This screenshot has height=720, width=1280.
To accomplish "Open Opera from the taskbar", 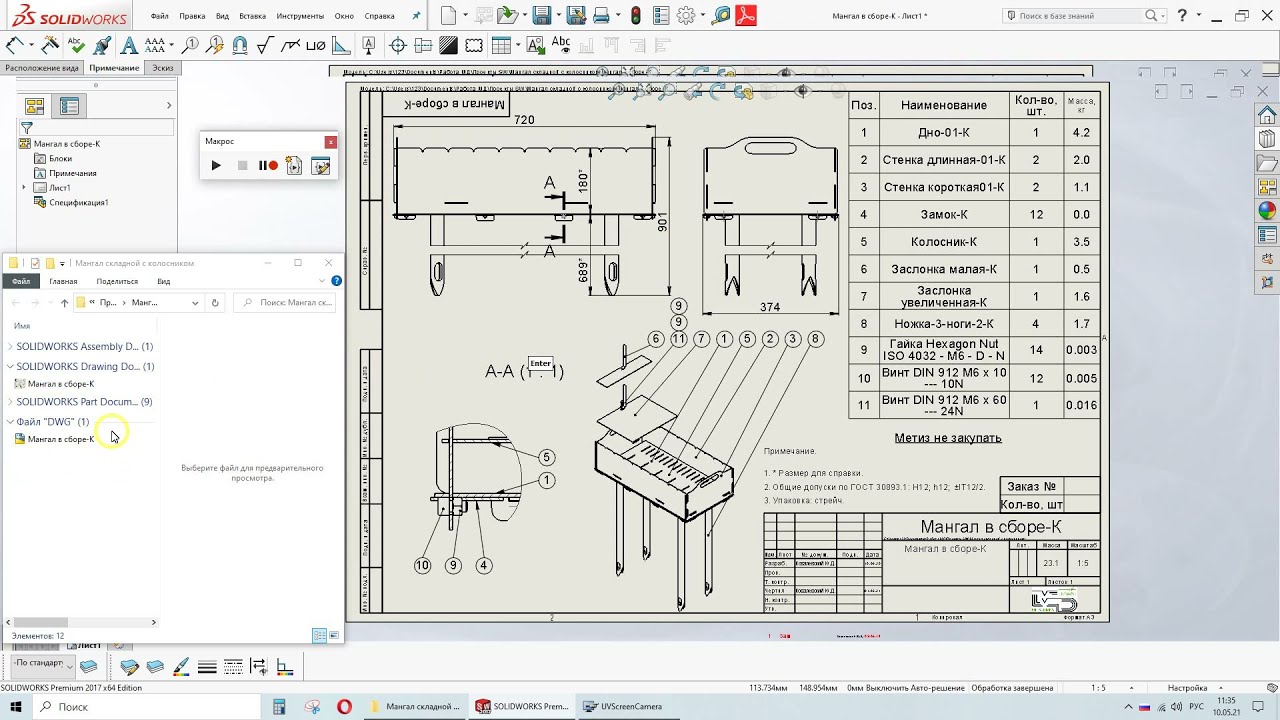I will coord(344,706).
